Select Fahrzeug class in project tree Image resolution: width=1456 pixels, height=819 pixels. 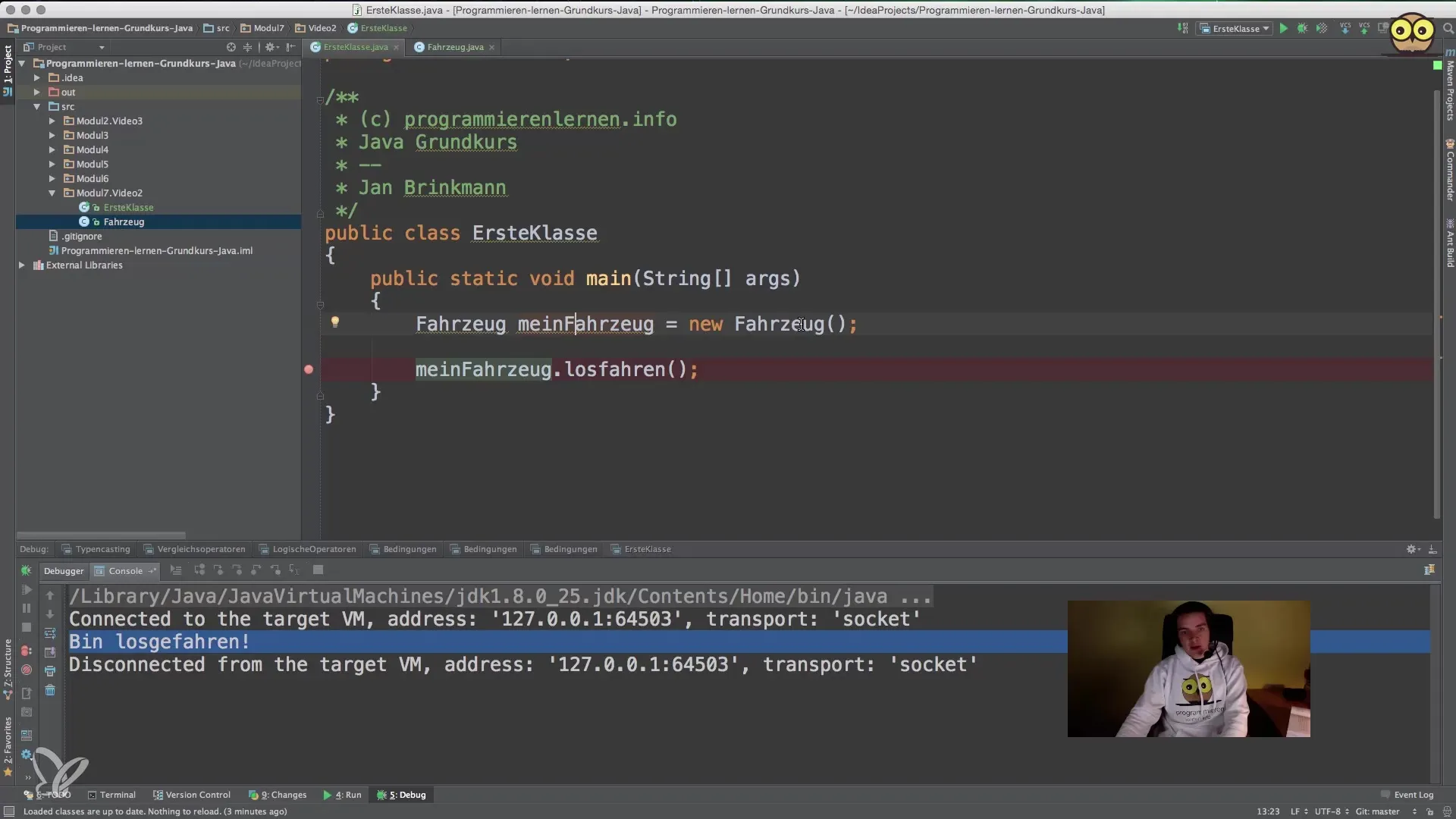[x=124, y=222]
